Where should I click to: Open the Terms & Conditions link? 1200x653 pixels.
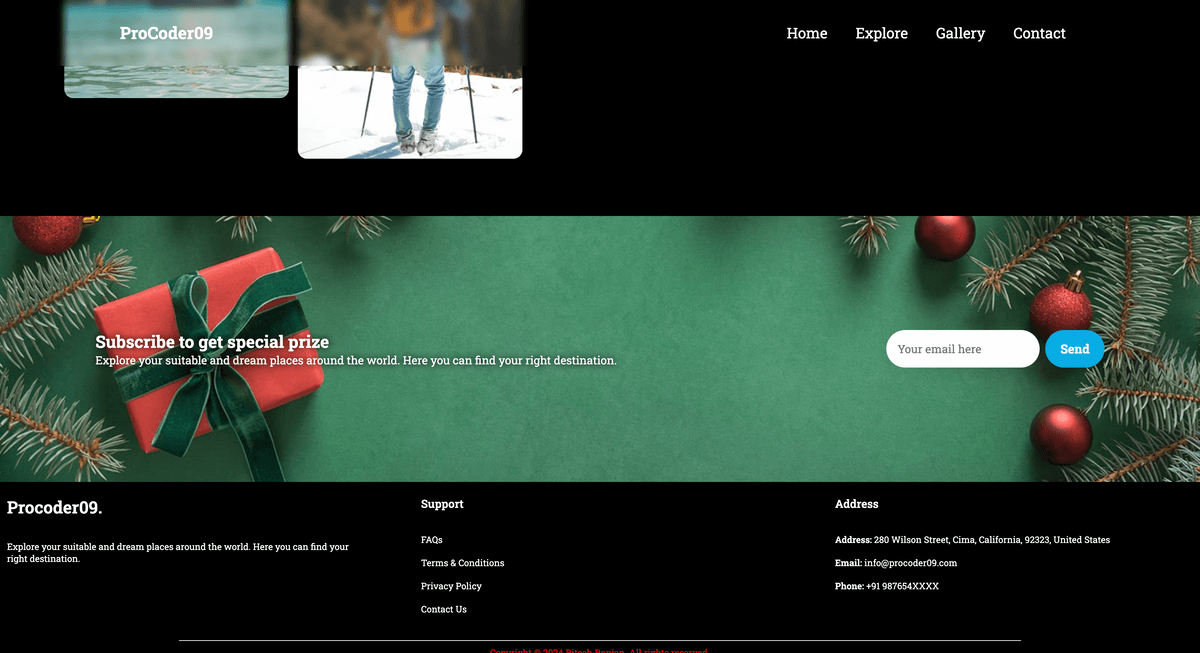point(462,563)
